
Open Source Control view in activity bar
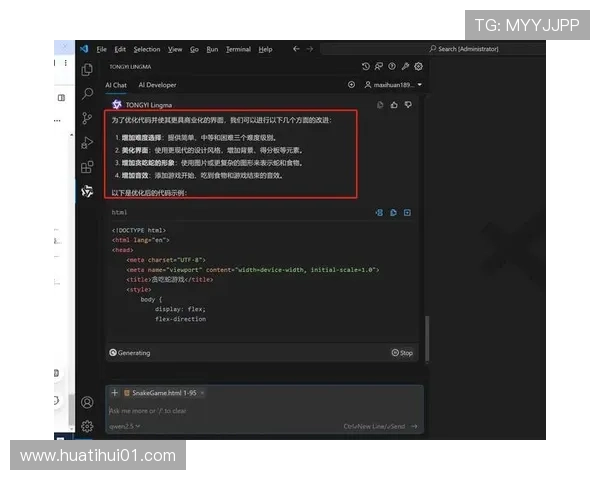click(88, 118)
